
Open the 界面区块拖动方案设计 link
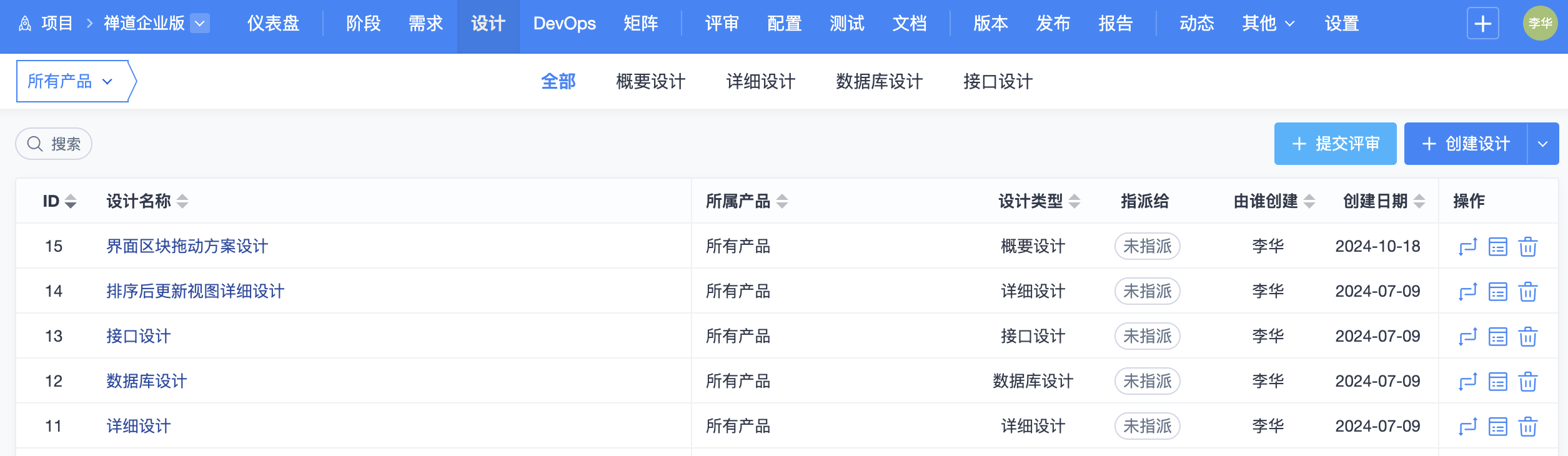click(187, 246)
